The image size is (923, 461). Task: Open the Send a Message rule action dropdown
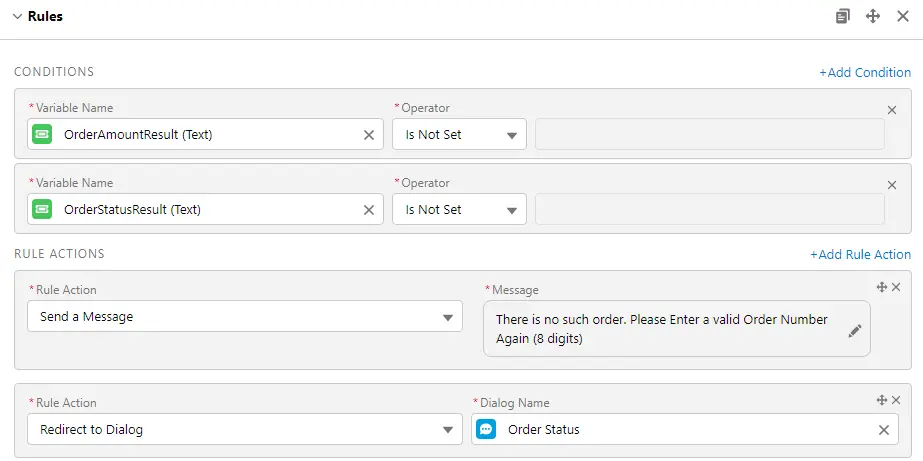(245, 317)
